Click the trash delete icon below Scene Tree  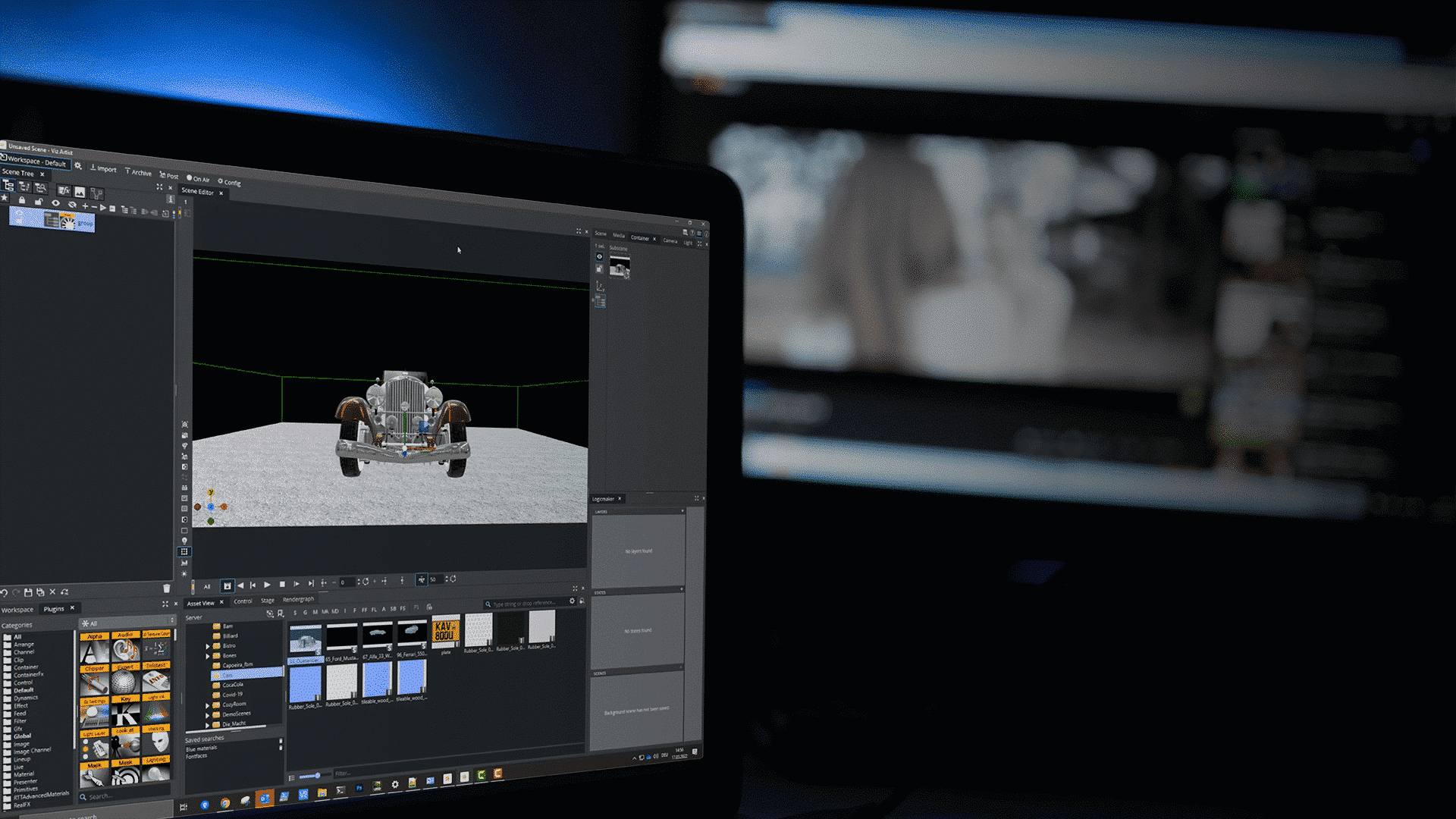click(167, 588)
